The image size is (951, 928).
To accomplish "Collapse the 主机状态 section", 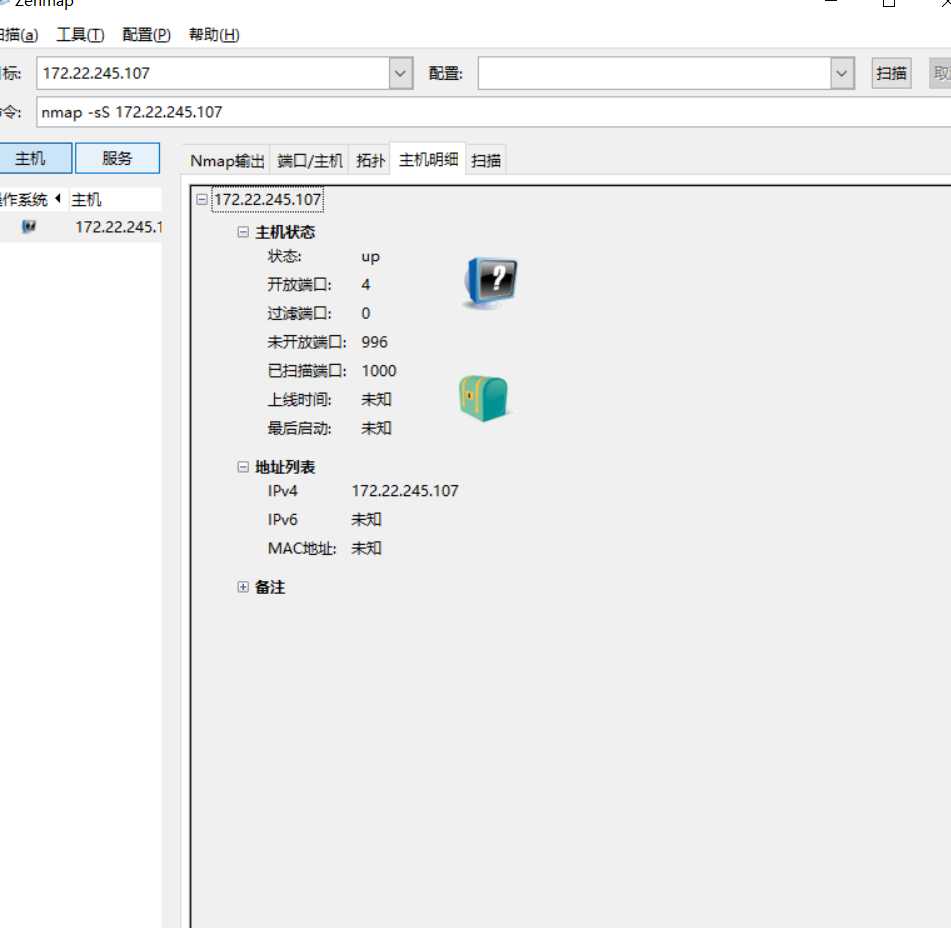I will tap(243, 232).
